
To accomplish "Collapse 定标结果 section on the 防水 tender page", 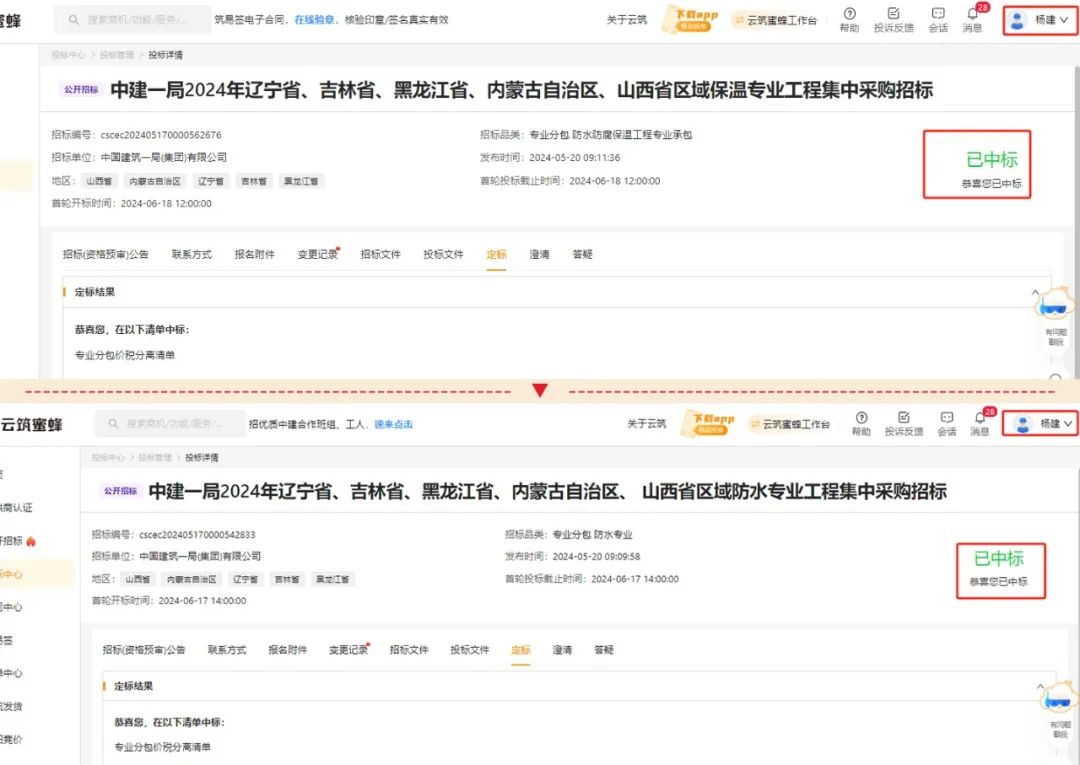I will pyautogui.click(x=1040, y=687).
